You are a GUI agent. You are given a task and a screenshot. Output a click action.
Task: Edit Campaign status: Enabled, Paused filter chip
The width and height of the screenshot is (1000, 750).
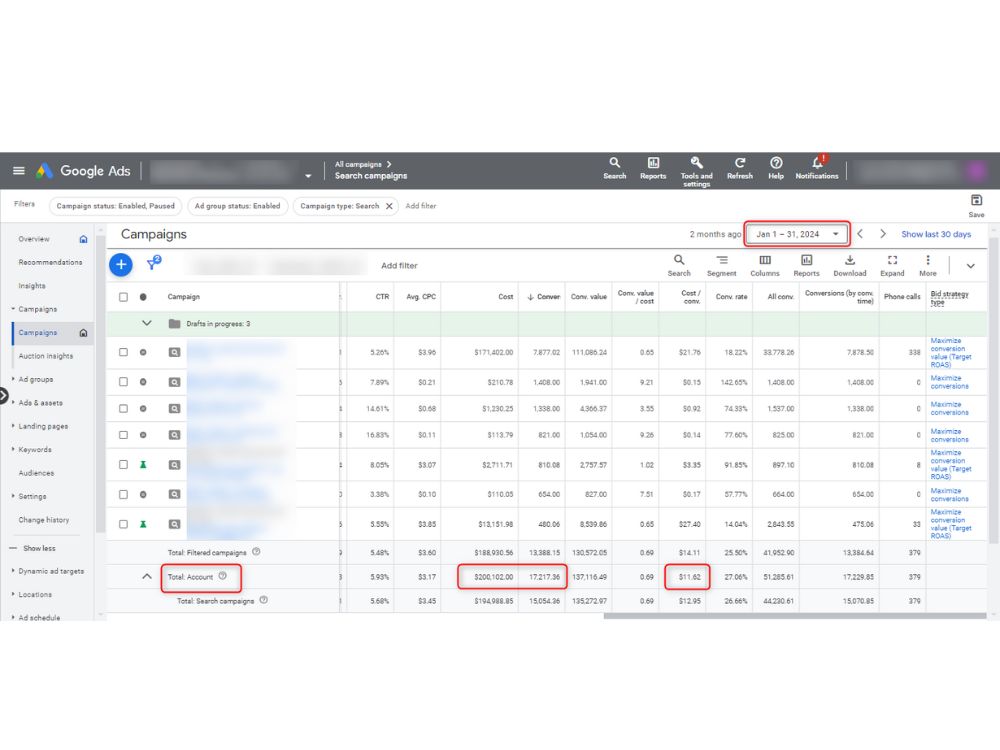115,206
